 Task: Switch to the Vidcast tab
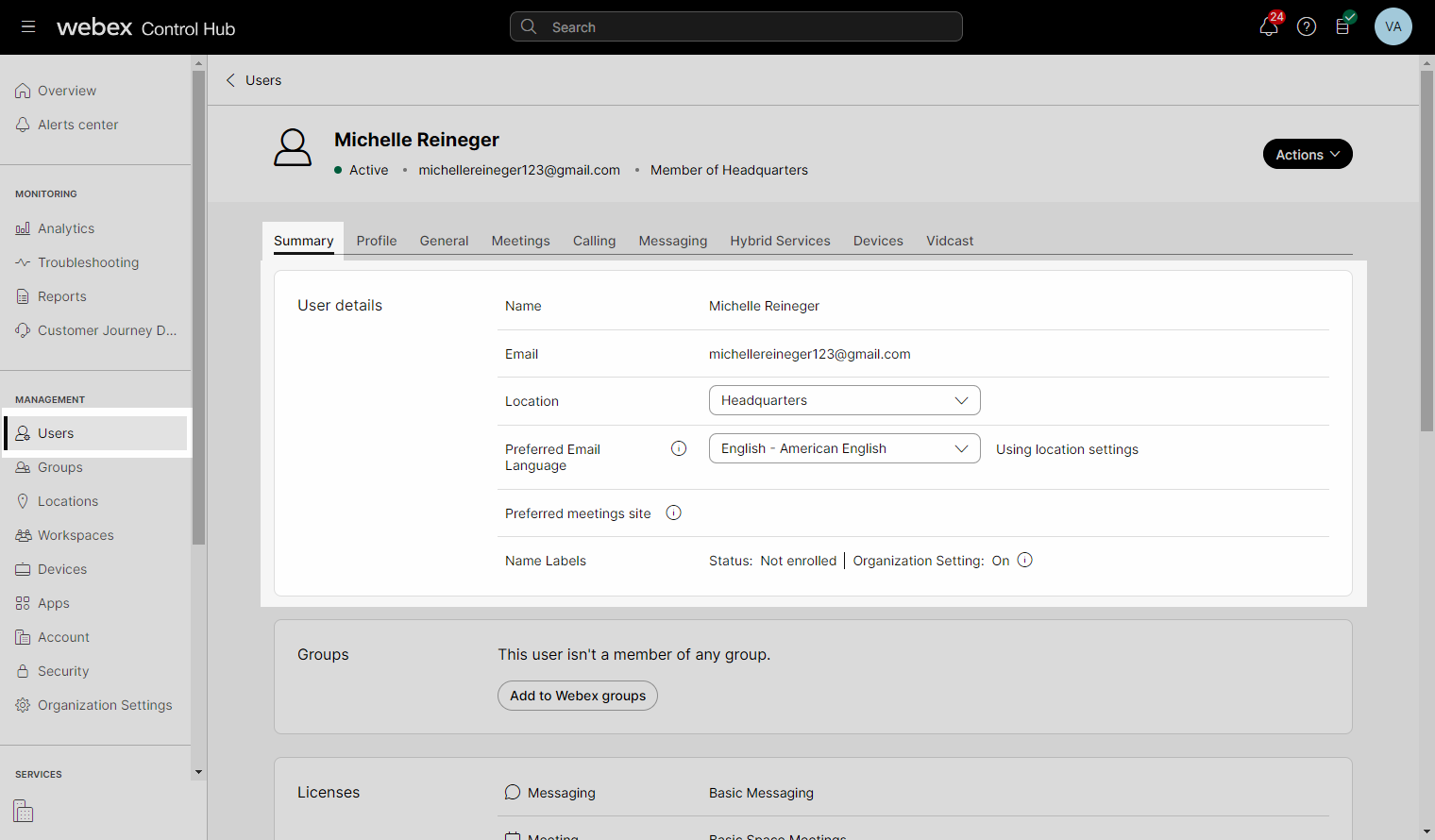coord(950,241)
